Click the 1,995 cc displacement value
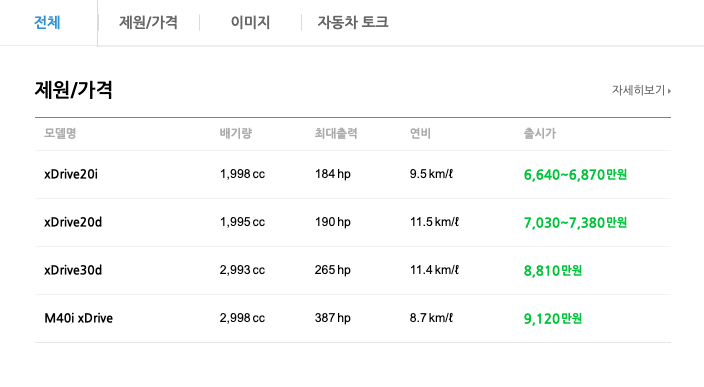The image size is (704, 387). click(x=242, y=222)
